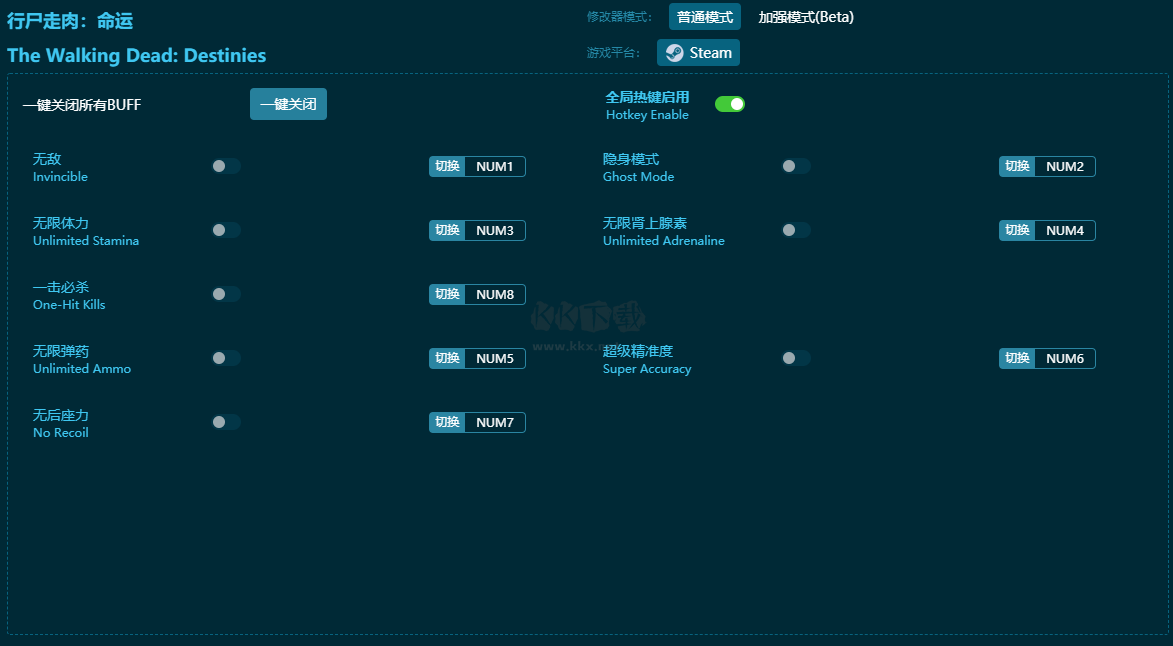Click the NUM1 hotkey field
Image resolution: width=1173 pixels, height=646 pixels.
pos(495,166)
